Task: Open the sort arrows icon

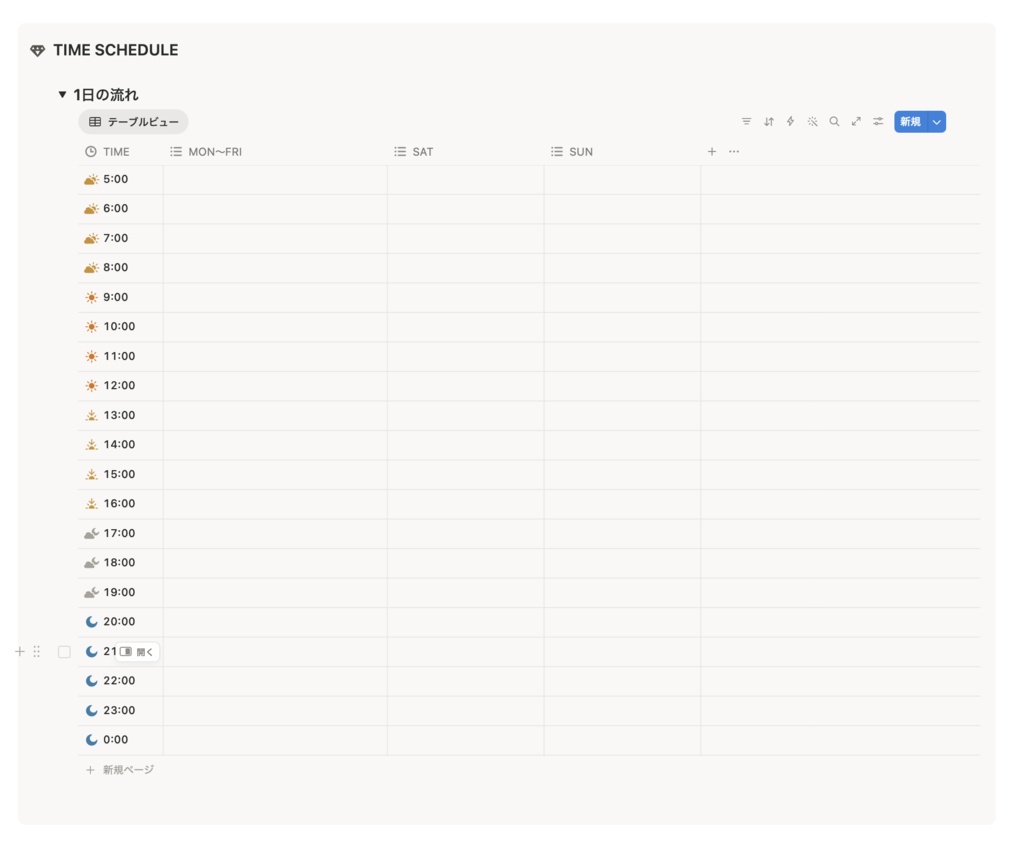Action: [x=769, y=122]
